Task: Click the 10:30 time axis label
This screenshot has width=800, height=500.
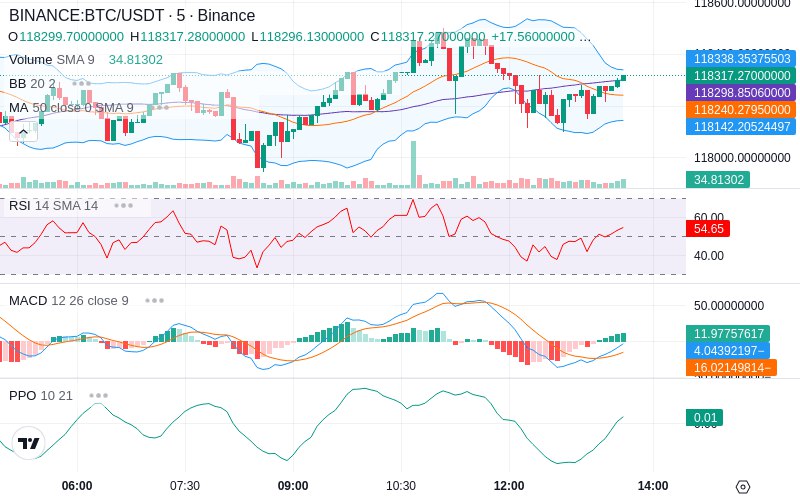Action: point(401,486)
